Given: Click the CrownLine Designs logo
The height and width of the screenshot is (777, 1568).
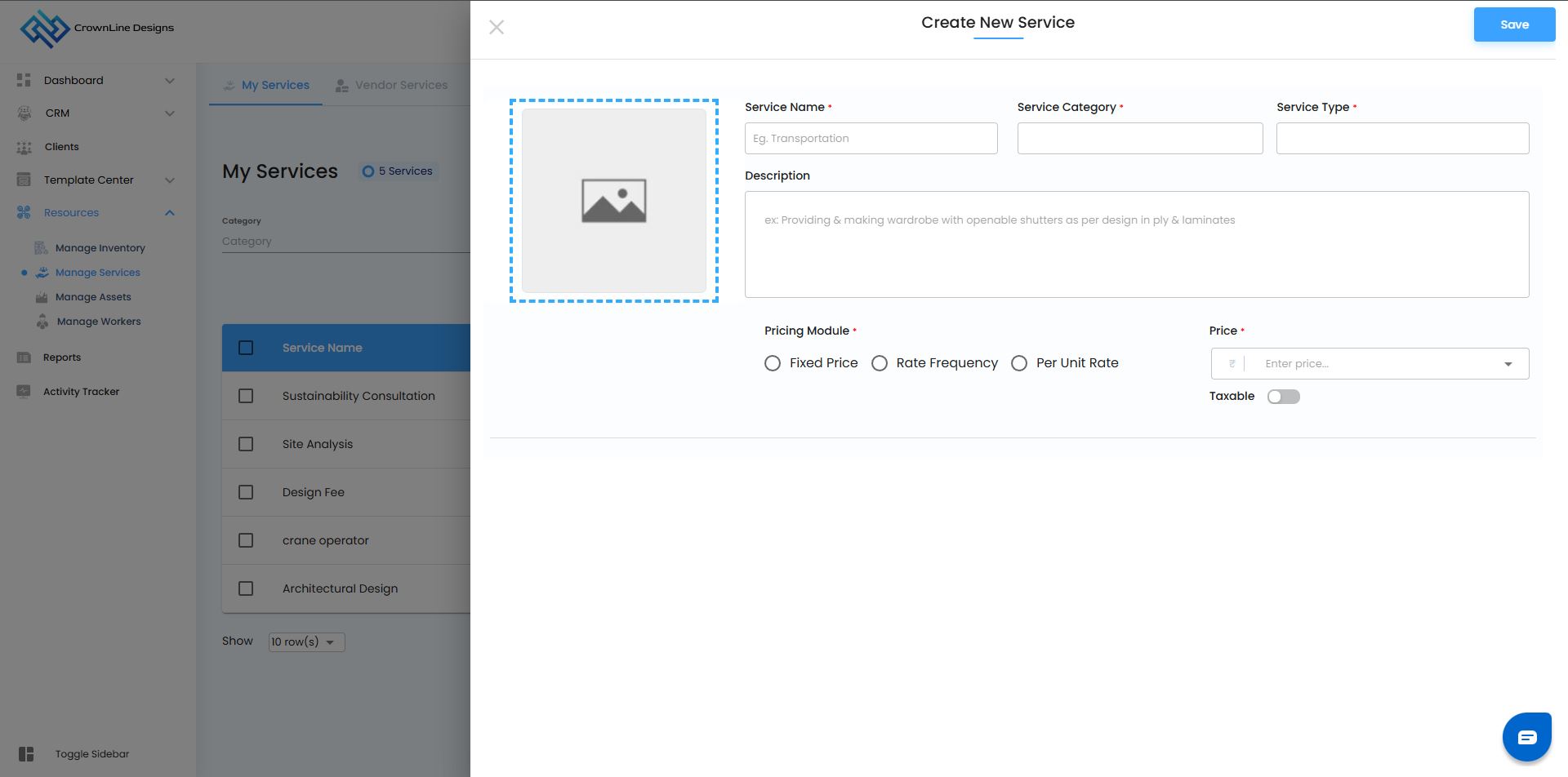Looking at the screenshot, I should click(x=45, y=29).
